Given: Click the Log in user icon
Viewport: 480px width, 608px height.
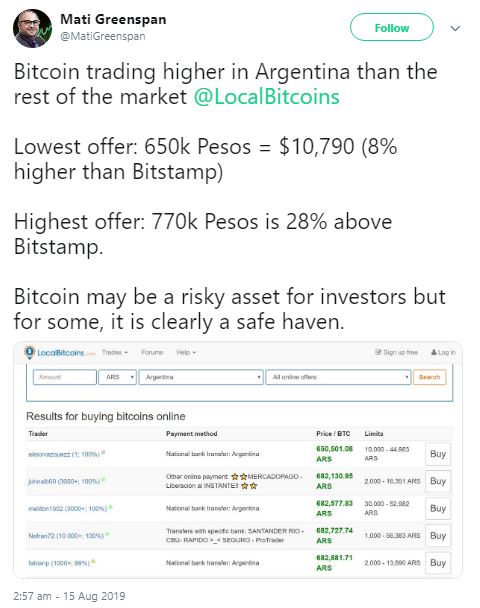Looking at the screenshot, I should tap(434, 352).
